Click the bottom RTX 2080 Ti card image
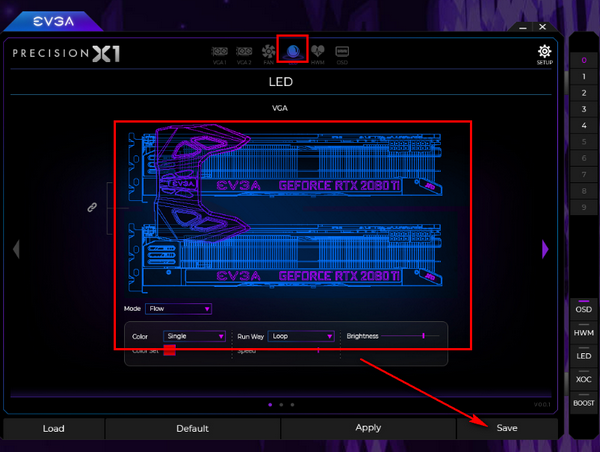Image resolution: width=600 pixels, height=452 pixels. point(285,259)
